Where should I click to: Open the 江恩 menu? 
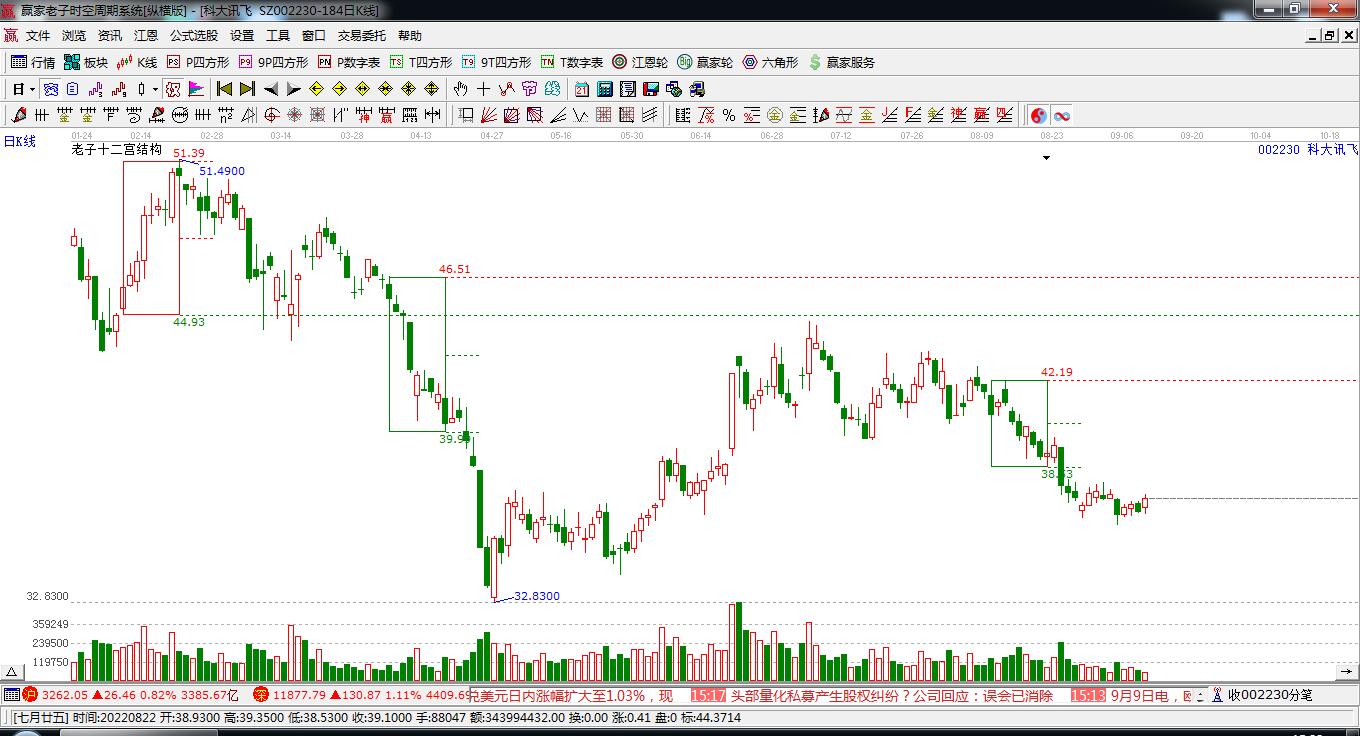(146, 35)
